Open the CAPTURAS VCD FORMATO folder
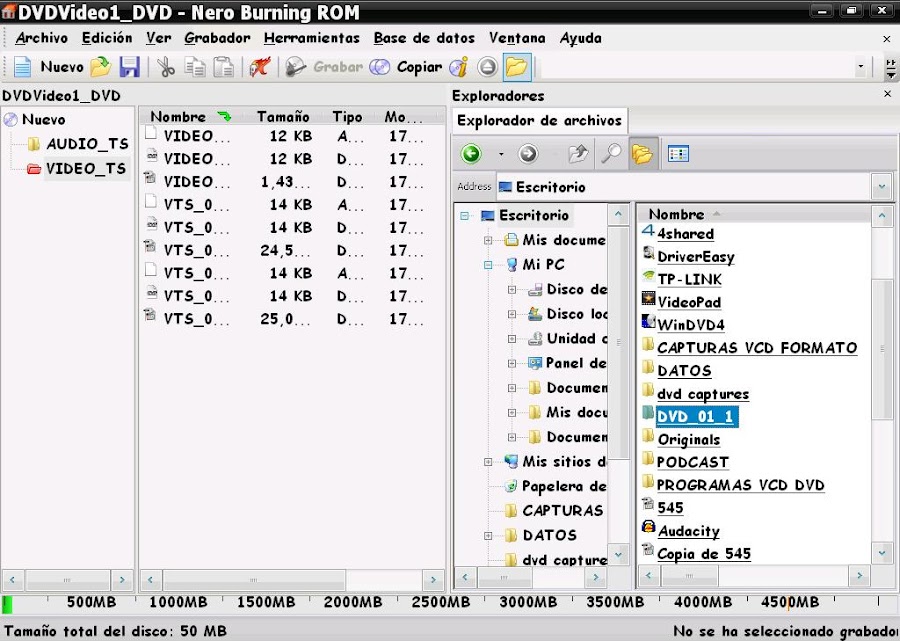The width and height of the screenshot is (900, 641). click(x=757, y=348)
